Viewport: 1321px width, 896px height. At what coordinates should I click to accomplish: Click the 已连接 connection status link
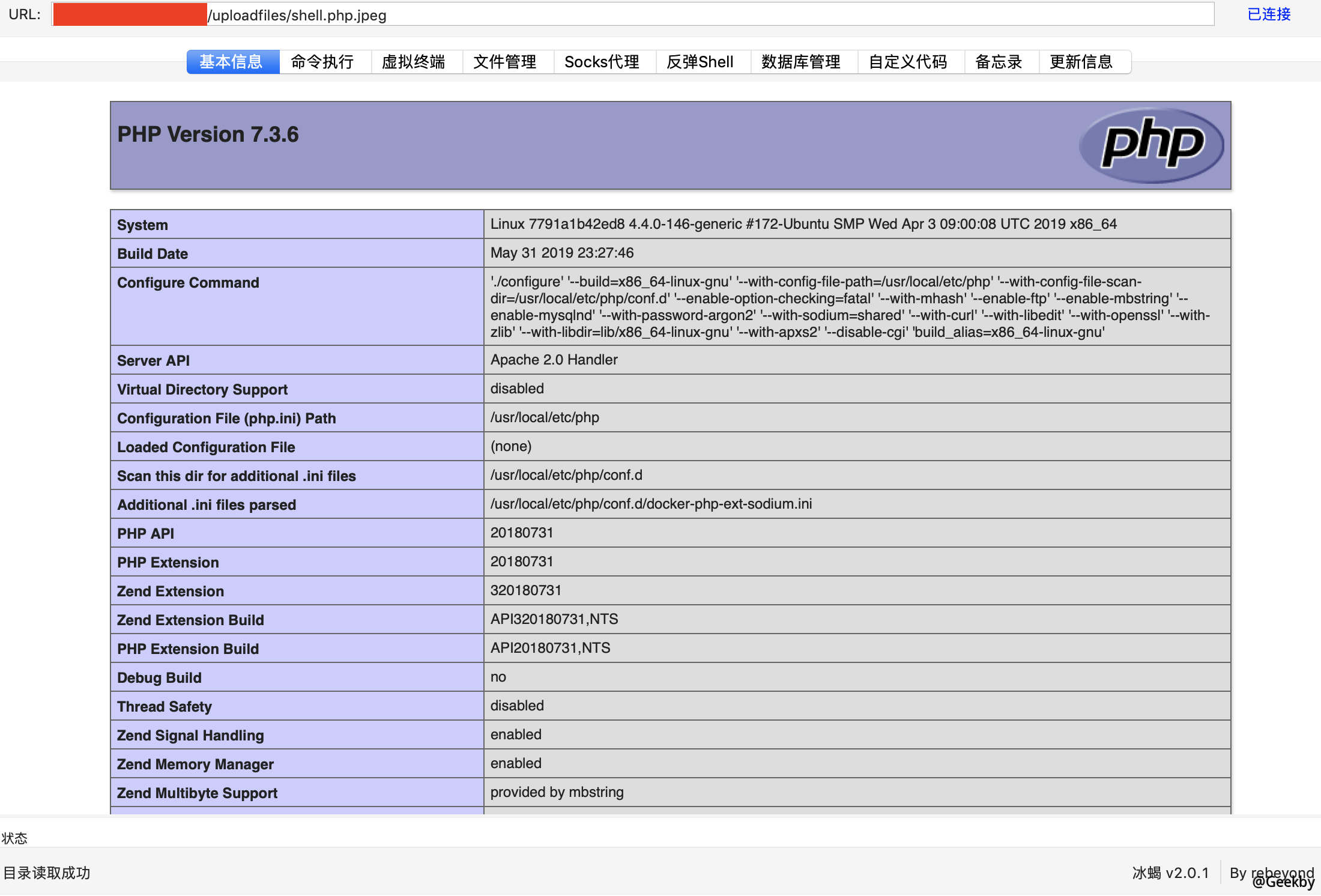pyautogui.click(x=1268, y=14)
